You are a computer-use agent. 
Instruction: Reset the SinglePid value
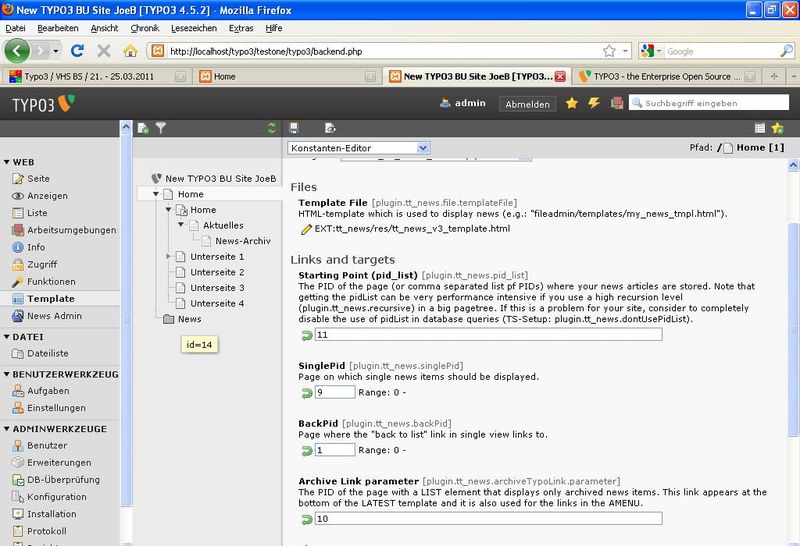click(x=307, y=393)
